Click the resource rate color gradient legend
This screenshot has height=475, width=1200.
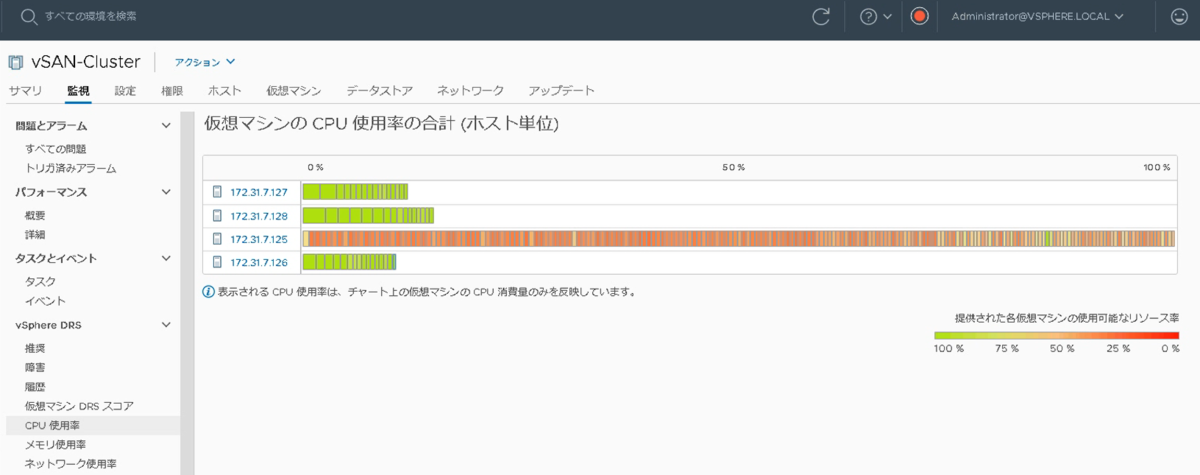(x=1057, y=336)
